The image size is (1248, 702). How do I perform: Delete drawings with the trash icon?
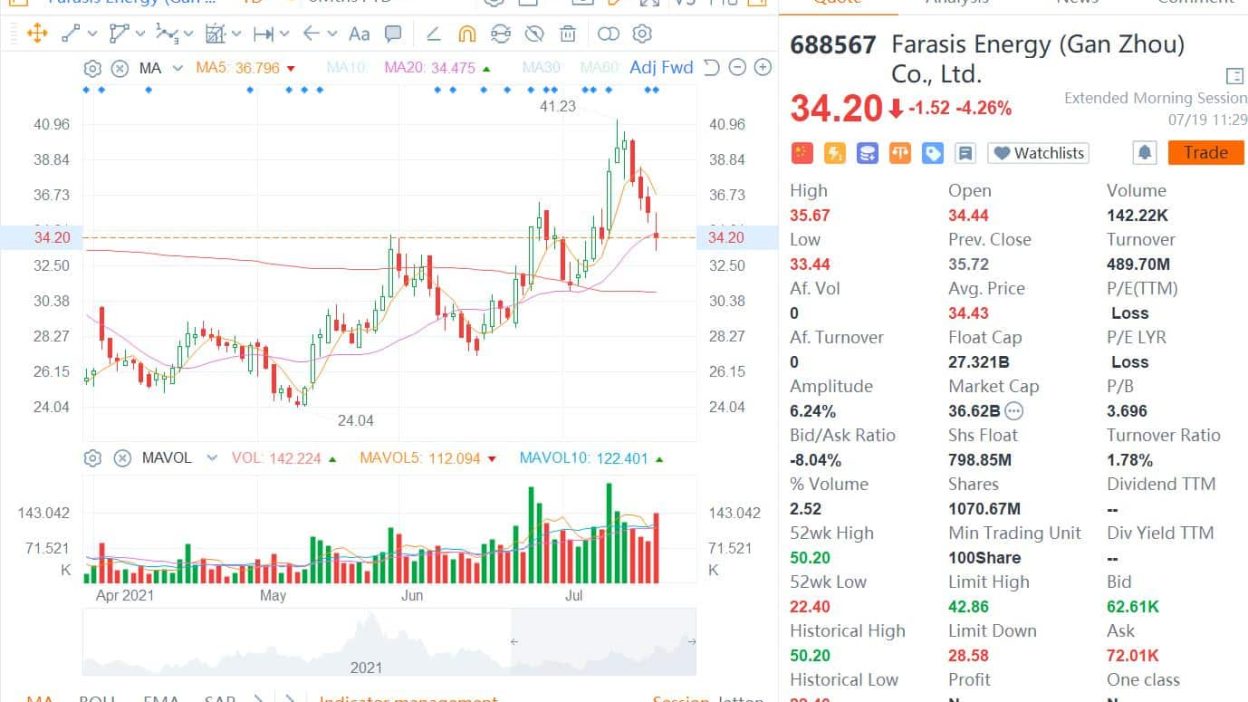click(567, 34)
